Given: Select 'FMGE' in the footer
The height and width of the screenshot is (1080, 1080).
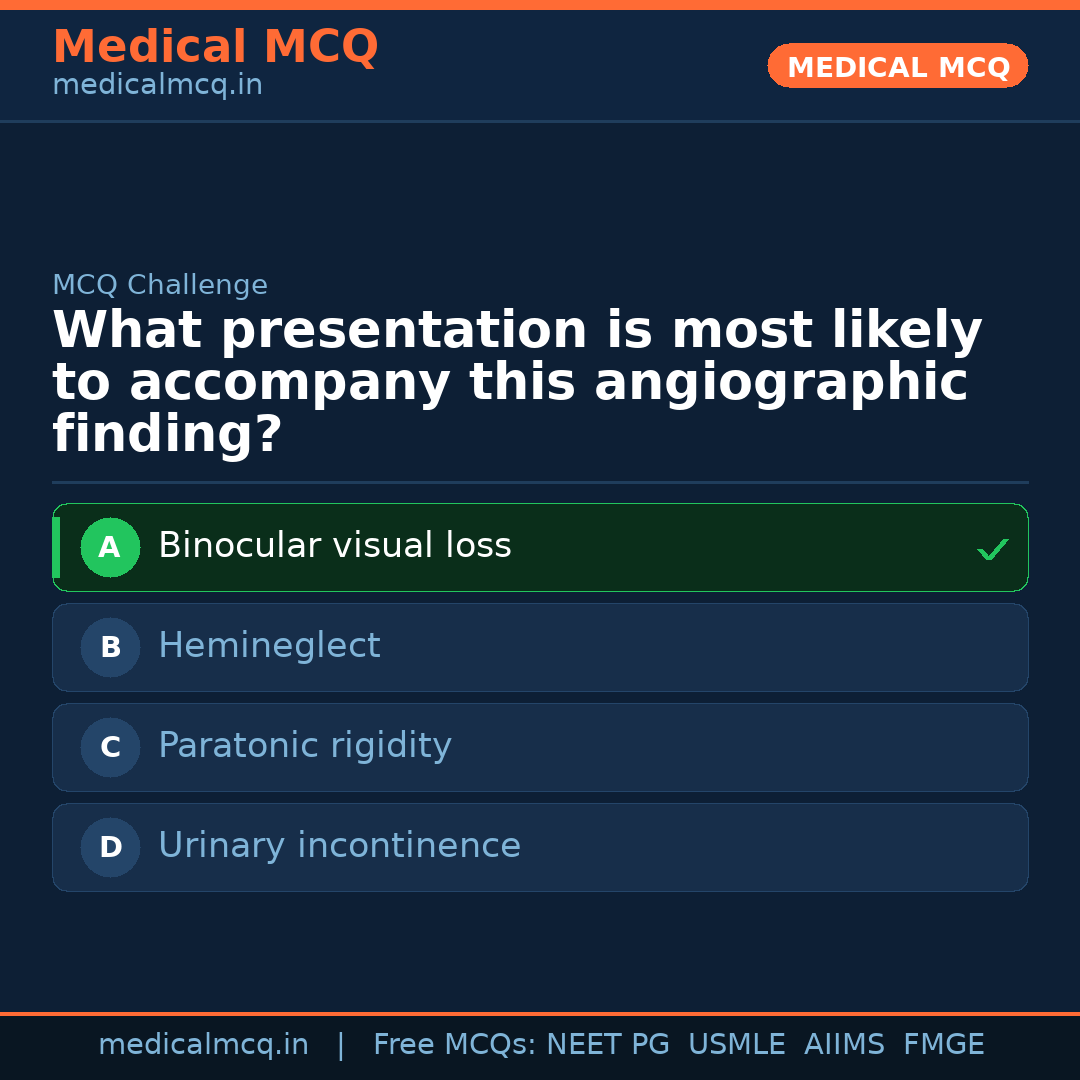Looking at the screenshot, I should point(944,1045).
